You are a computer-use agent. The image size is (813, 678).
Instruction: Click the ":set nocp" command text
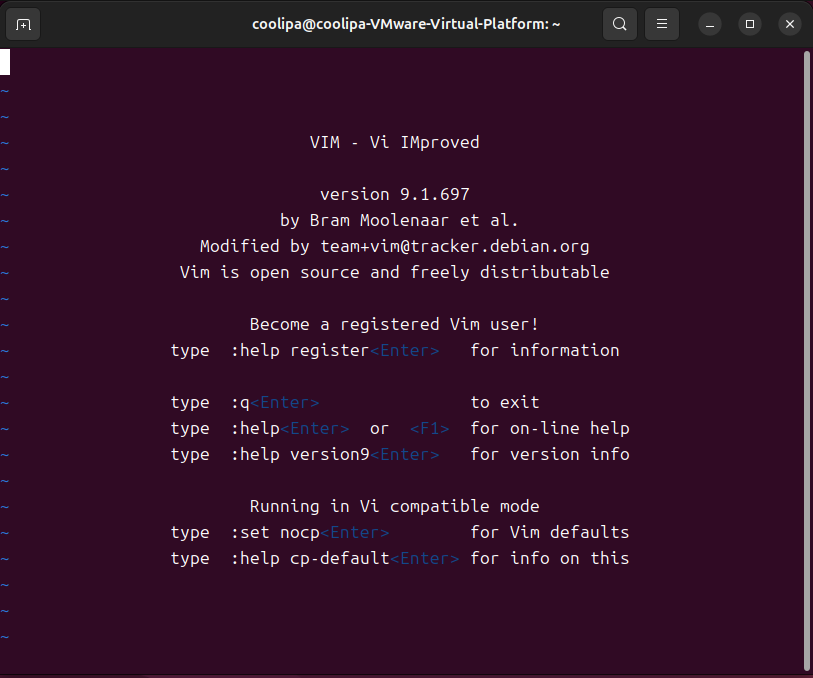coord(275,532)
